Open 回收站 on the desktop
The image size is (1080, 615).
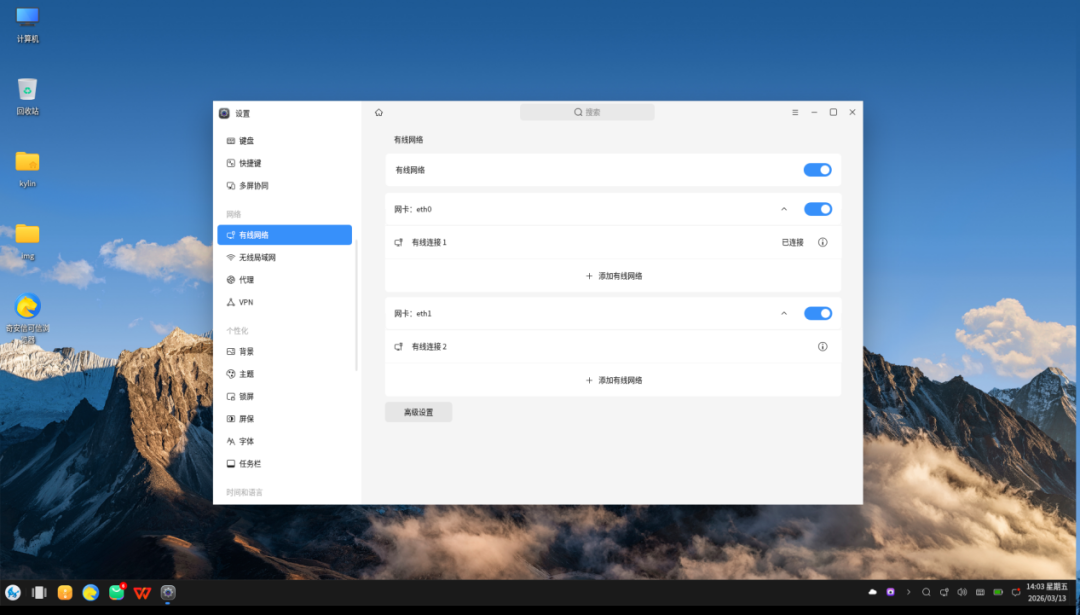click(x=28, y=96)
